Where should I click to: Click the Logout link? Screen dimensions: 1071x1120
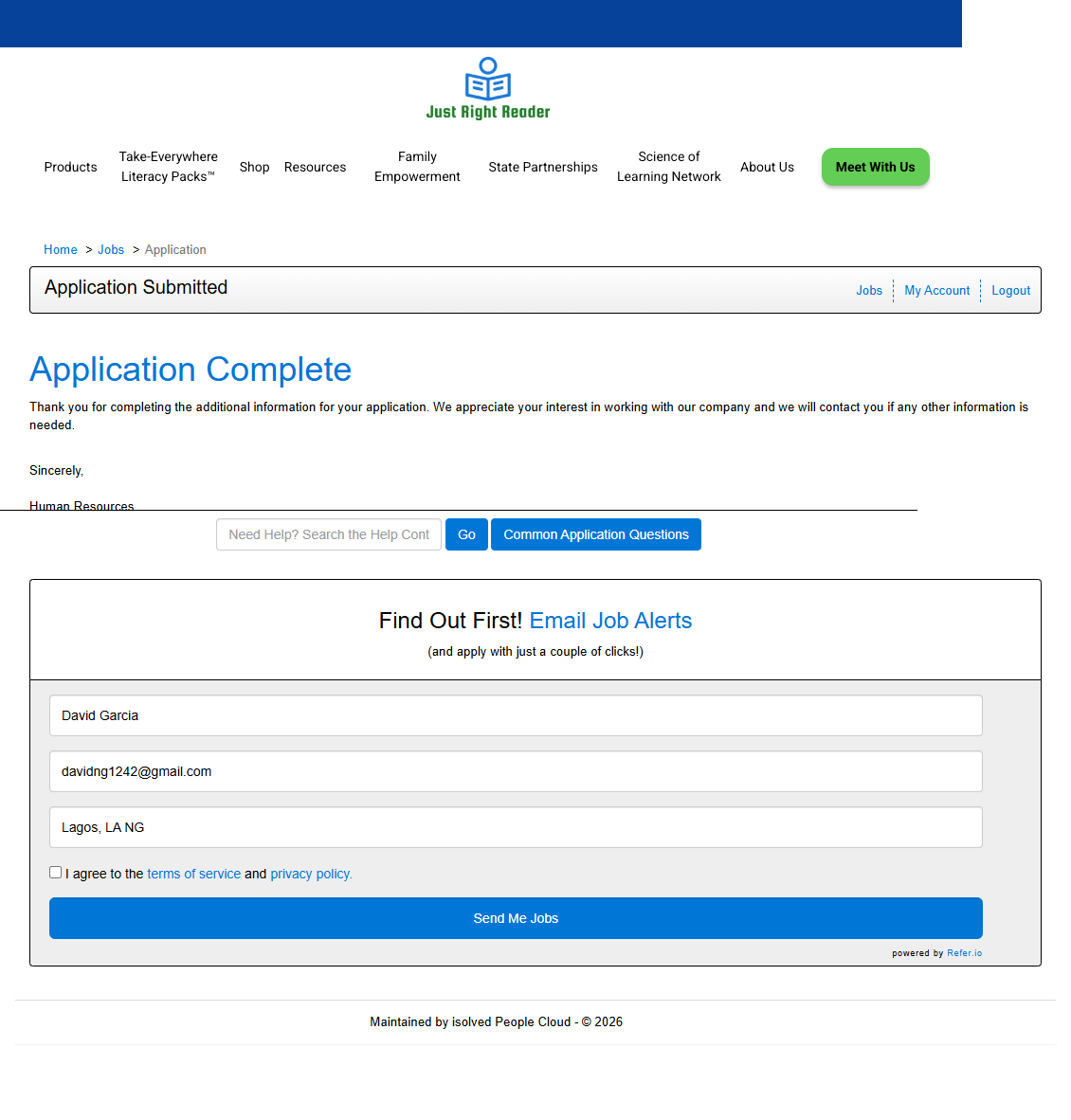tap(1010, 291)
